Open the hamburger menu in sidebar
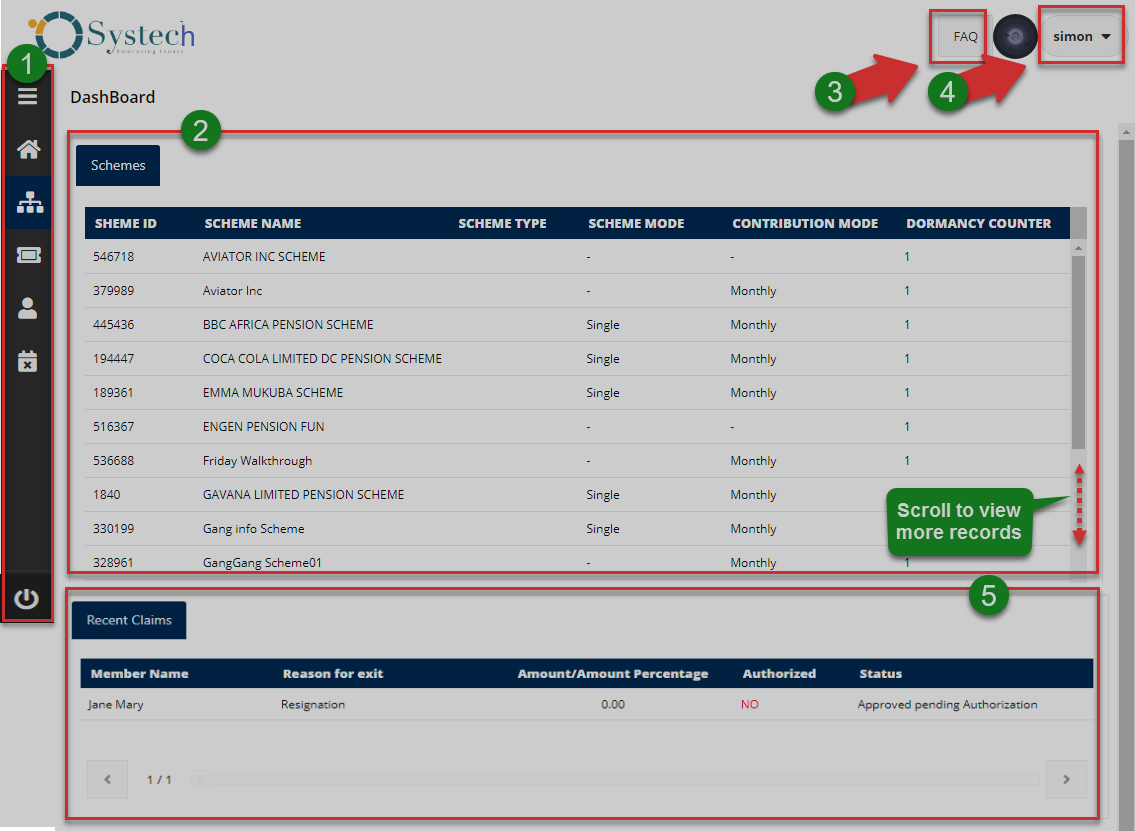This screenshot has width=1135, height=831. 28,96
